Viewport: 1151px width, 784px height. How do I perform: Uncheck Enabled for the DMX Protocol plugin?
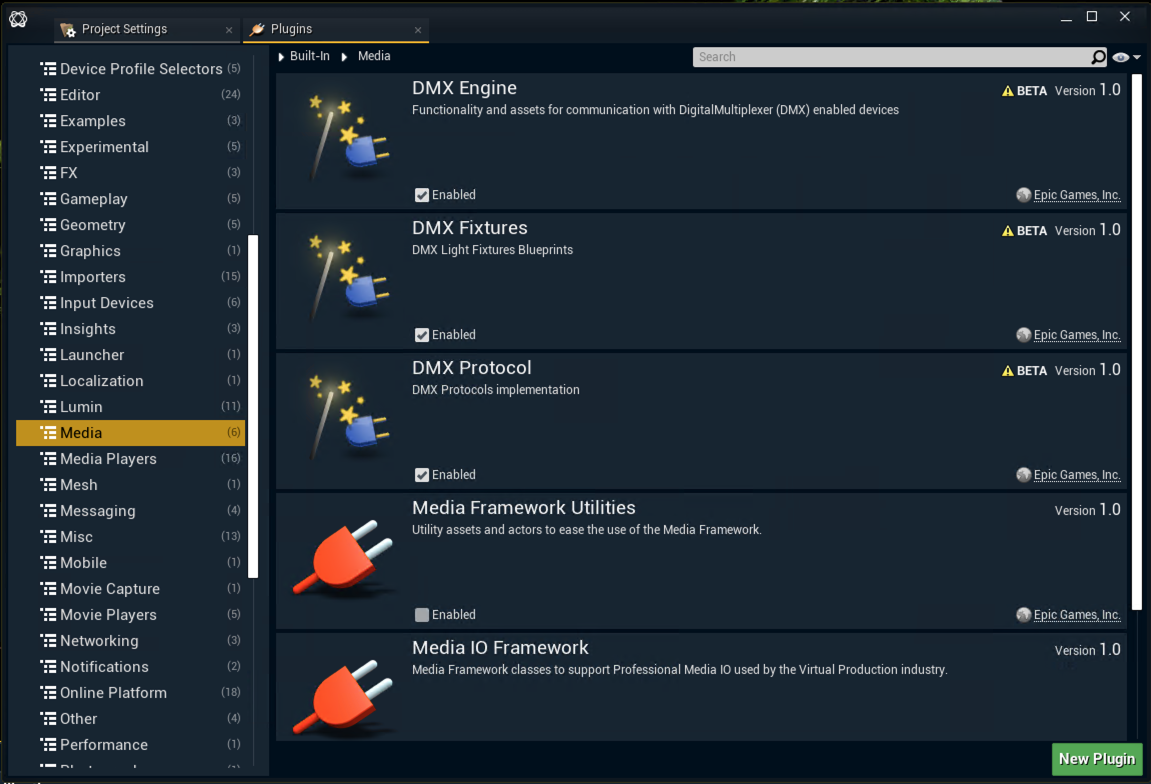[x=421, y=474]
